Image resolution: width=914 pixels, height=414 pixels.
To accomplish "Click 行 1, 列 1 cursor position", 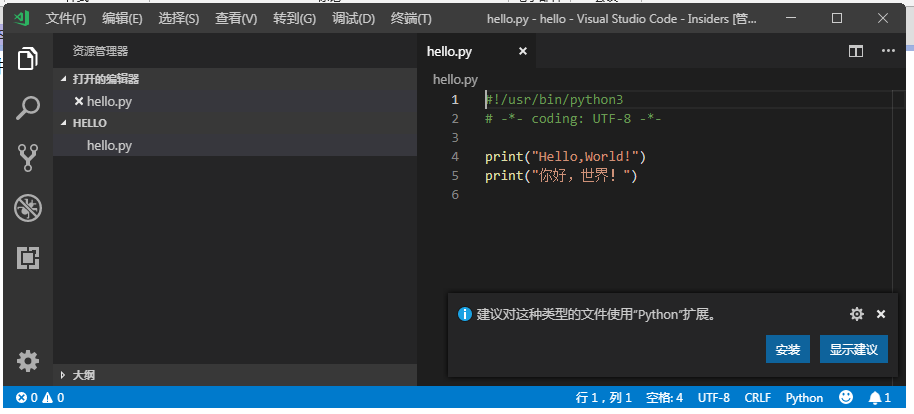I will coord(603,398).
